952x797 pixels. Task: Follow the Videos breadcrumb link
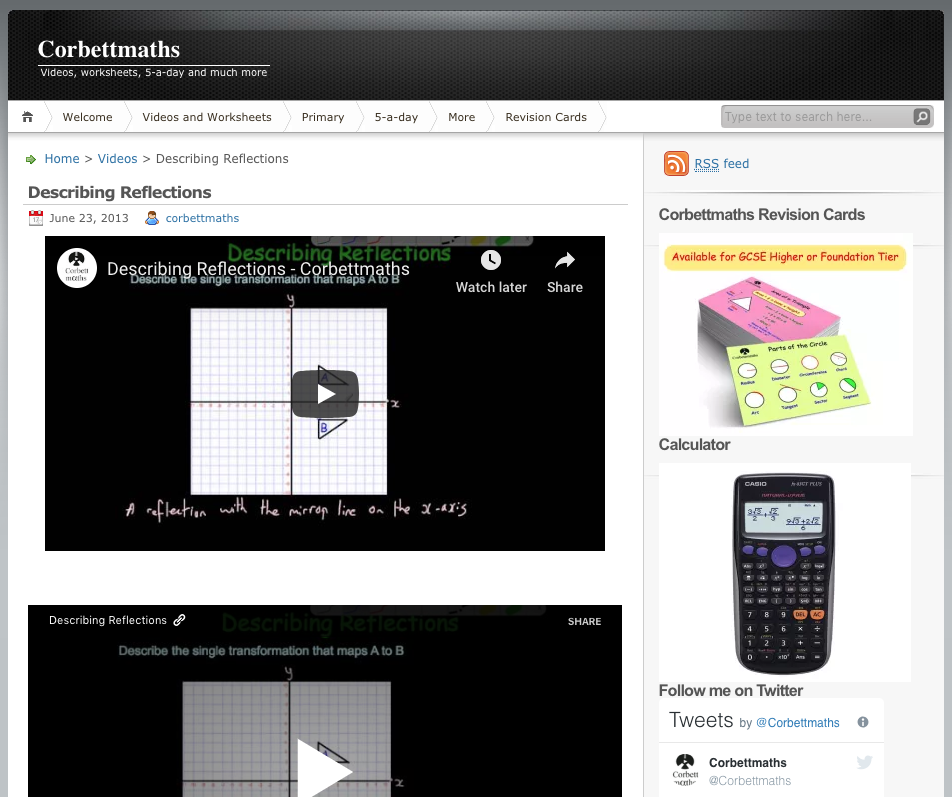click(x=117, y=159)
